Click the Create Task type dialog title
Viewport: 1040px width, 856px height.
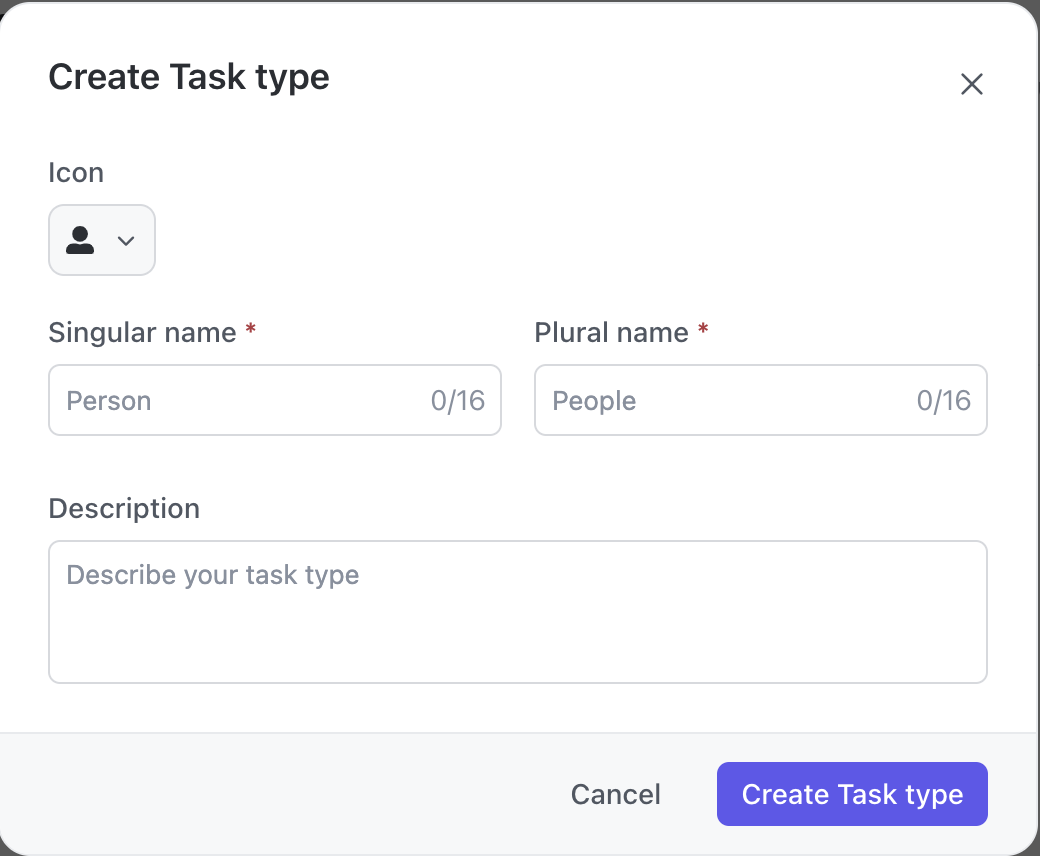[x=189, y=77]
